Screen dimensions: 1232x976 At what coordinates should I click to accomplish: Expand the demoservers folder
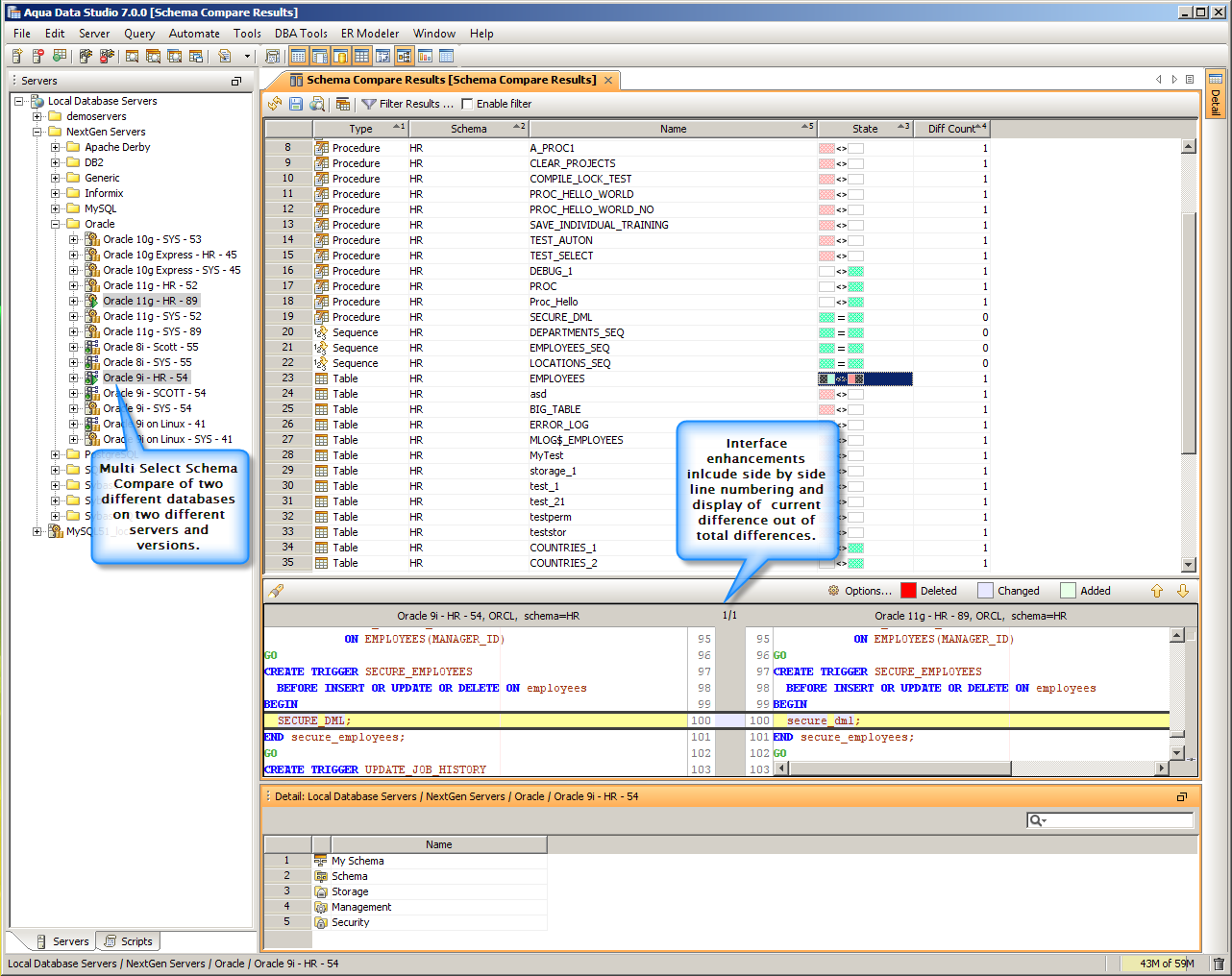37,116
